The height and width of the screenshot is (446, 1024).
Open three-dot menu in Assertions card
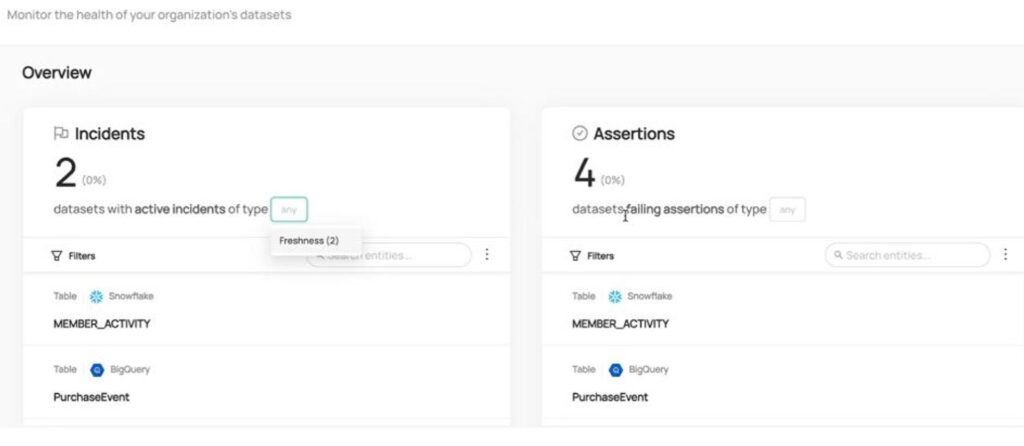pyautogui.click(x=1005, y=255)
